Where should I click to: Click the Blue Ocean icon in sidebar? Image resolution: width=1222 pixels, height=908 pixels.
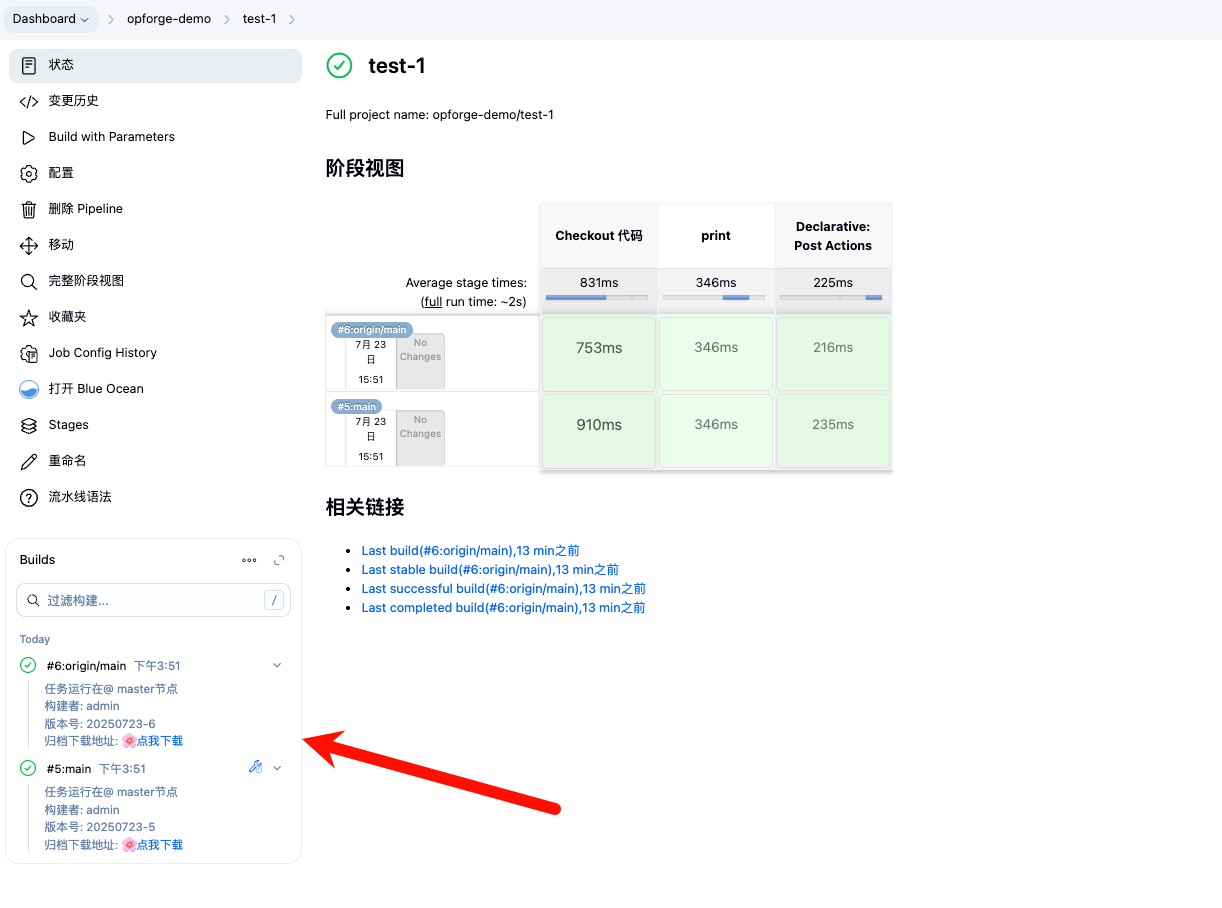point(29,389)
